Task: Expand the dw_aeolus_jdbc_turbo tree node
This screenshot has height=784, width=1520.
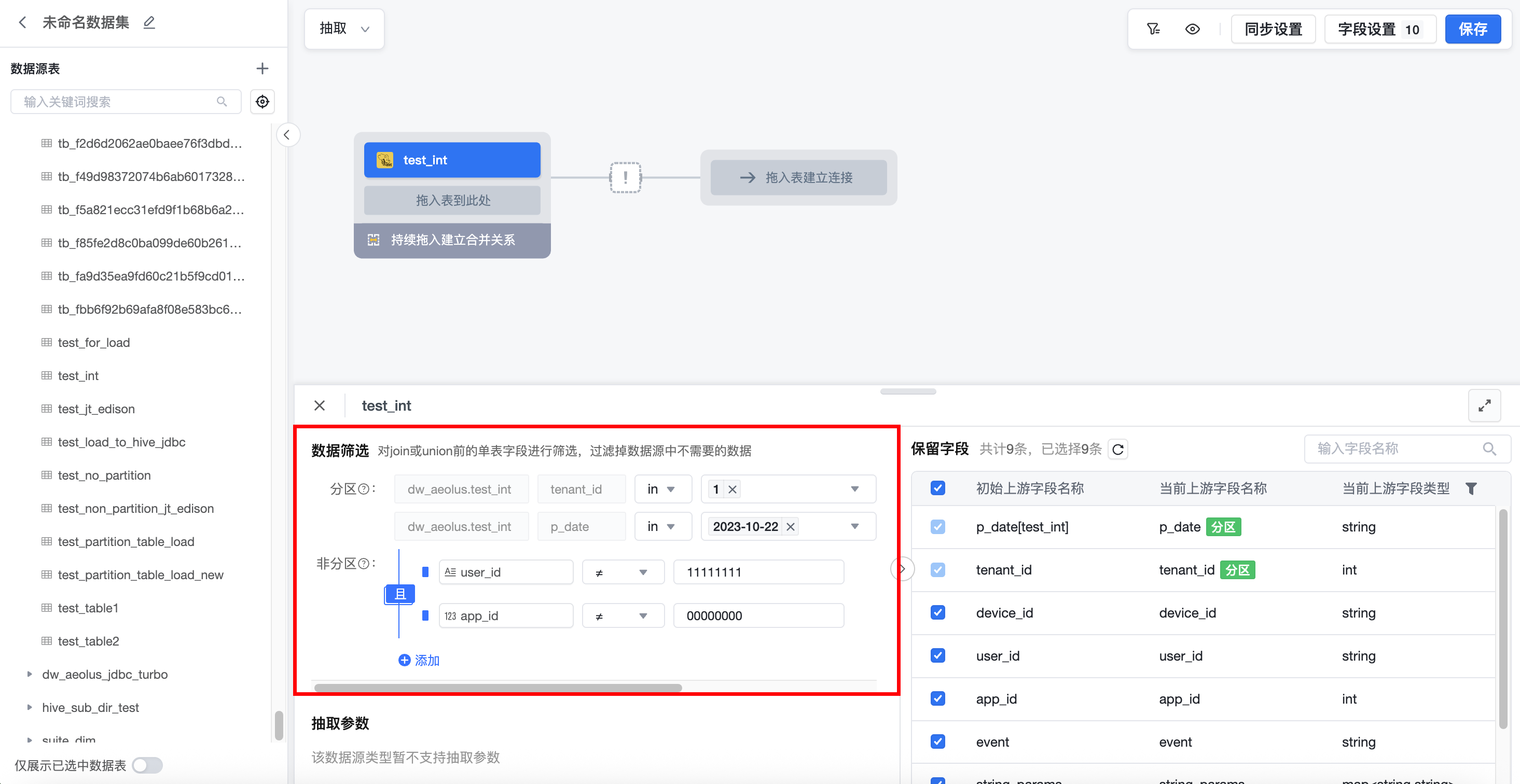Action: click(30, 674)
